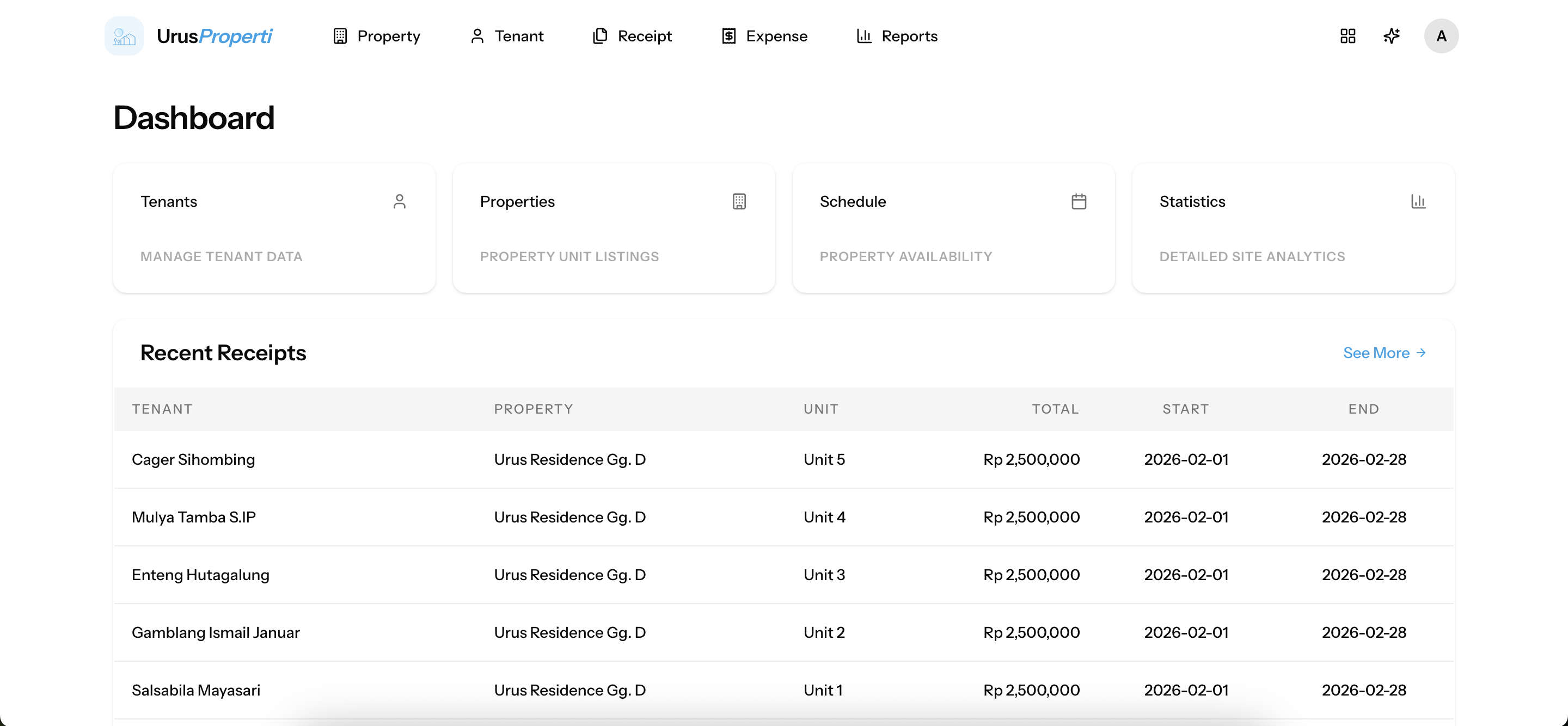
Task: Click the bar chart icon next to Reports
Action: coord(865,36)
